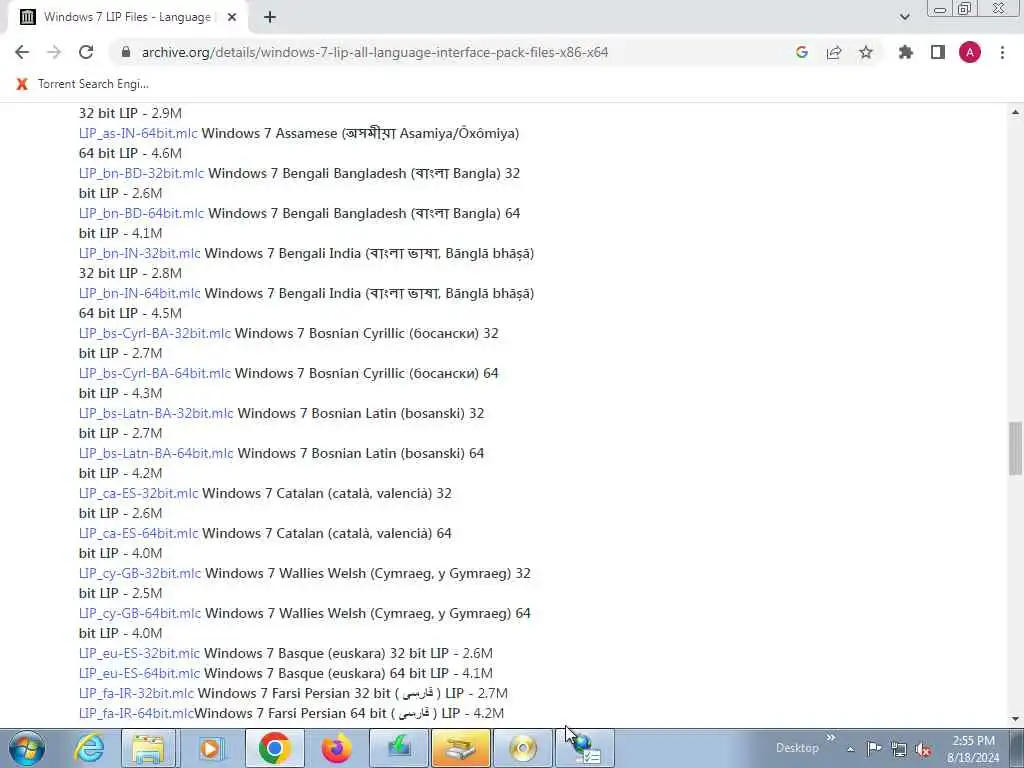
Task: Download Welsh LIP_cy-GB-32bit.mlc
Action: (x=140, y=573)
